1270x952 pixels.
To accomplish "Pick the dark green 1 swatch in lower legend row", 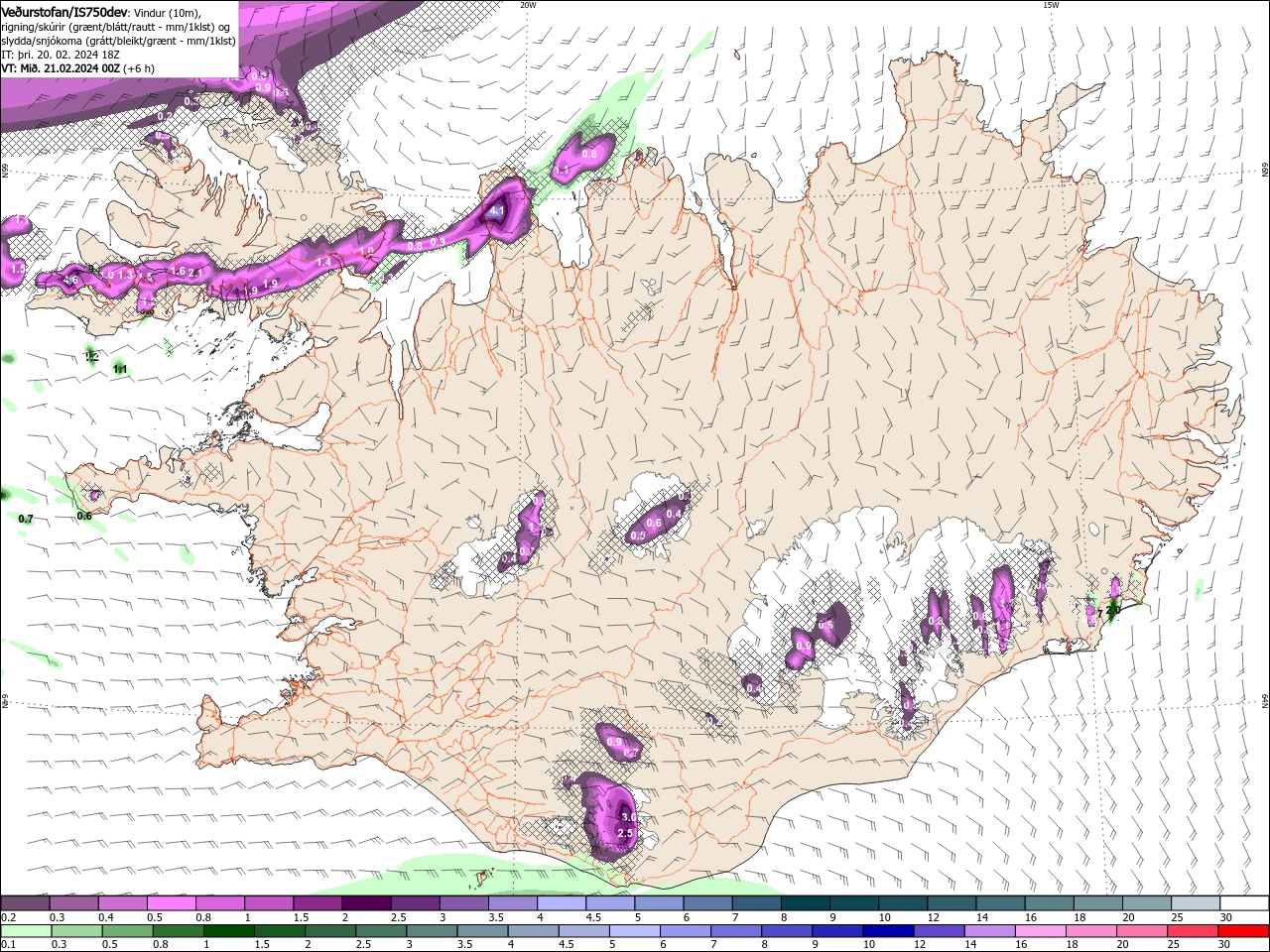I will point(228,931).
